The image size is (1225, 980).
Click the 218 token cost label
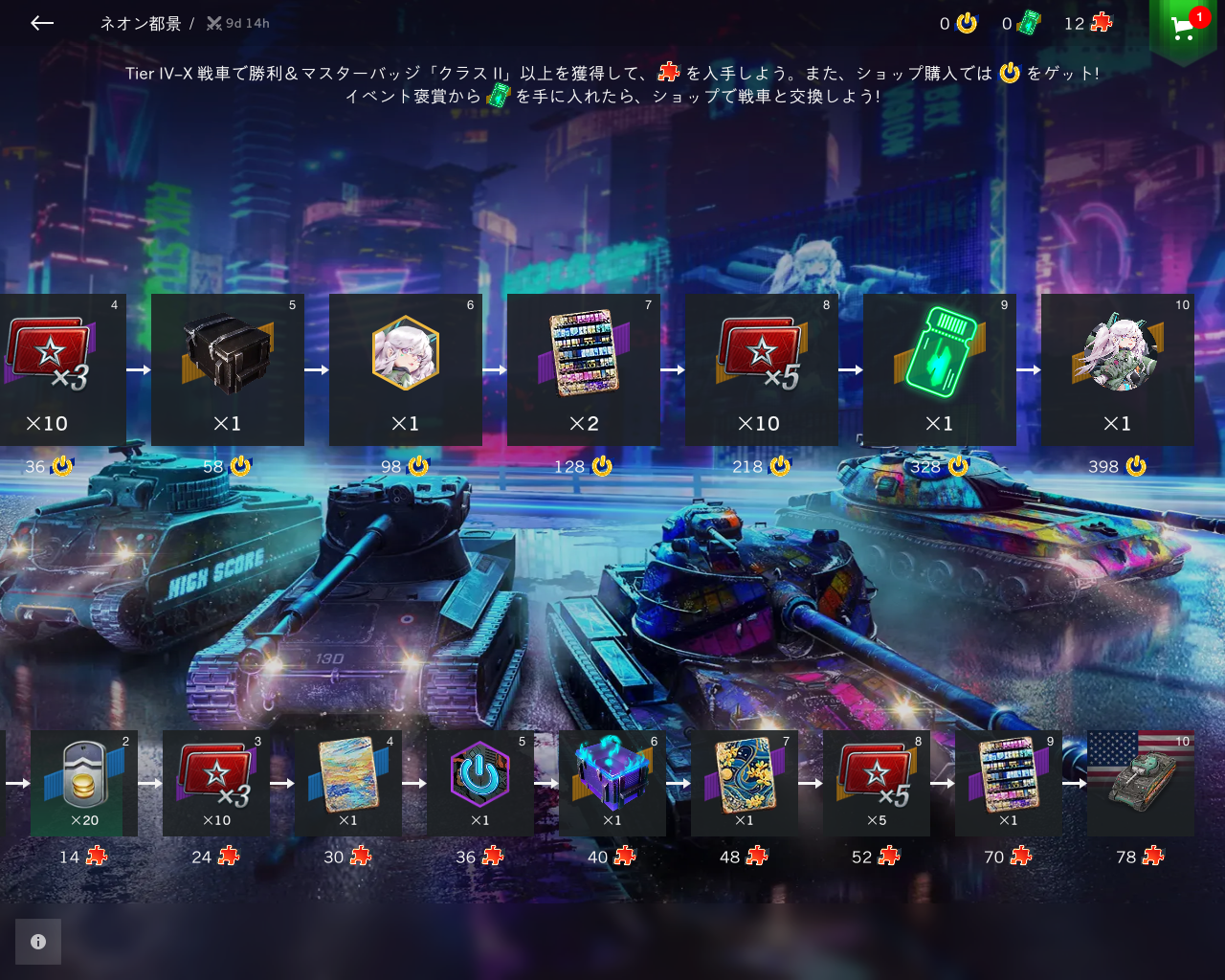pyautogui.click(x=761, y=466)
